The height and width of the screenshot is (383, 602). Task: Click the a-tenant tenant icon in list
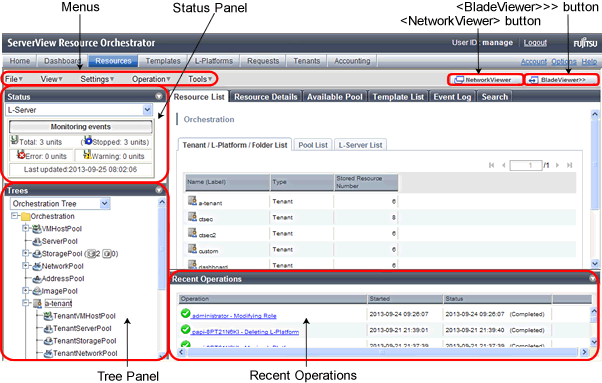192,201
